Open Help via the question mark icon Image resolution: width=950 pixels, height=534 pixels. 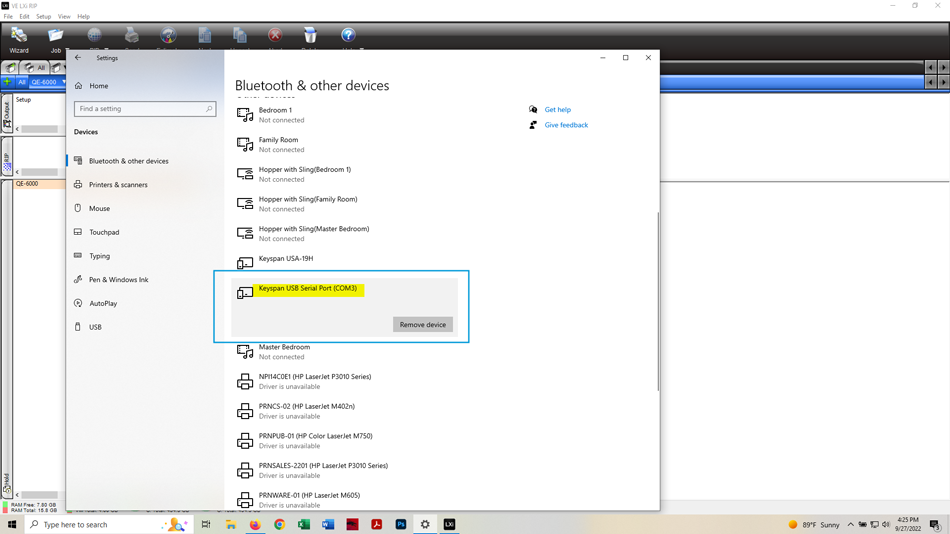(348, 37)
